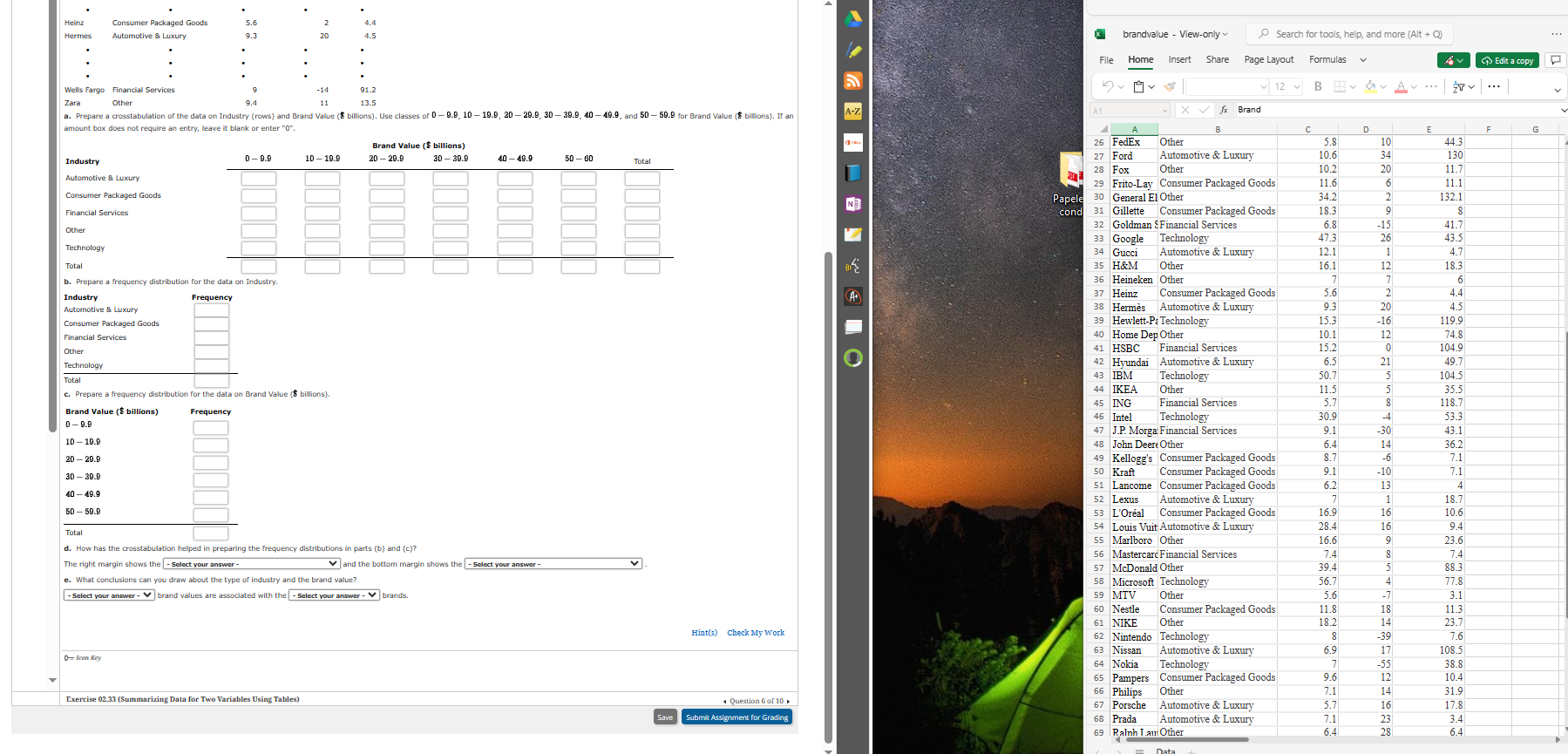Screen dimensions: 1568x754
Task: Start the read-aloud speaking head sidebar icon
Action: pyautogui.click(x=853, y=266)
